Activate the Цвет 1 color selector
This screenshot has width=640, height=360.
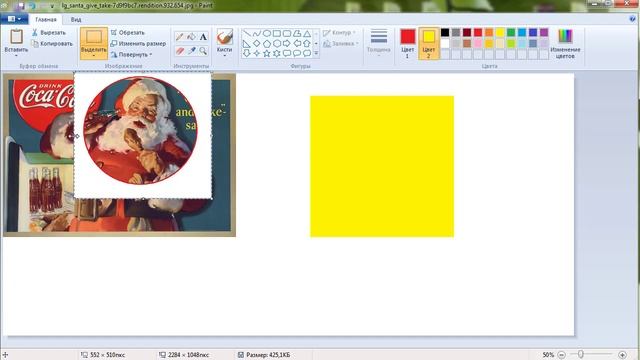[x=407, y=44]
